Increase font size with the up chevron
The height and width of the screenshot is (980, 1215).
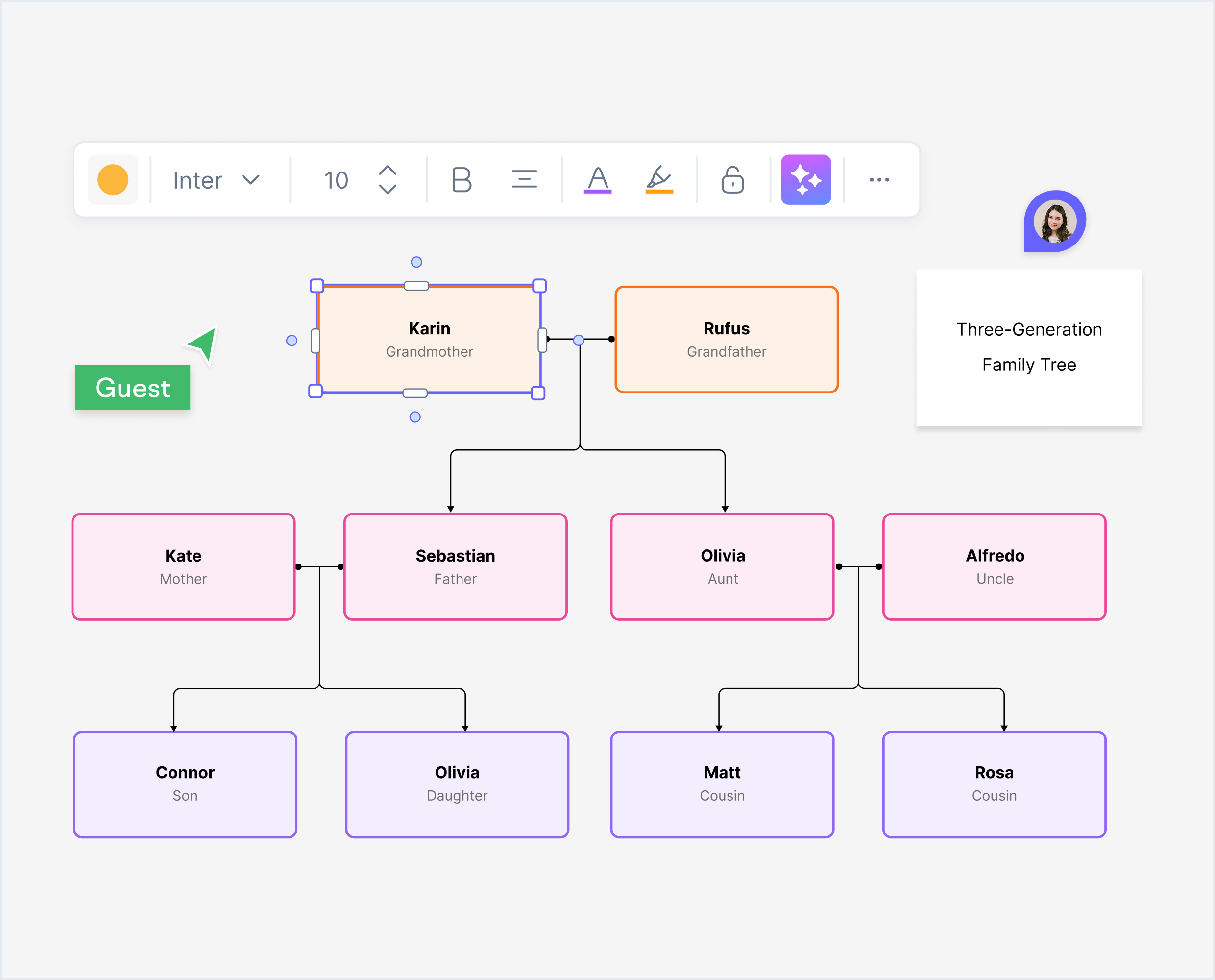click(387, 171)
